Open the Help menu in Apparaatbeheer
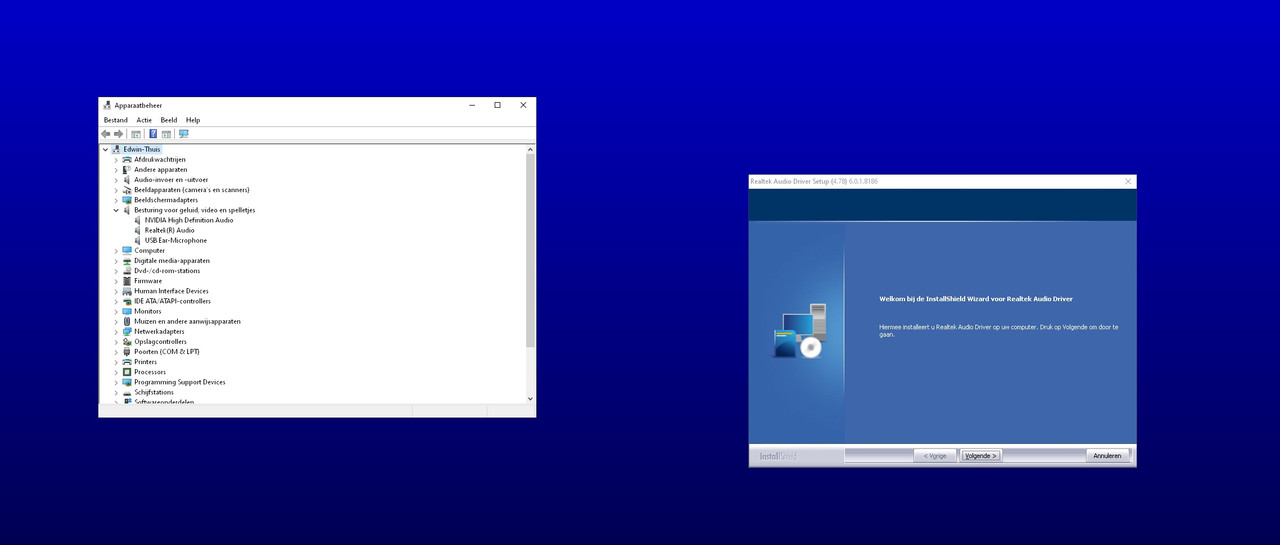 (193, 120)
